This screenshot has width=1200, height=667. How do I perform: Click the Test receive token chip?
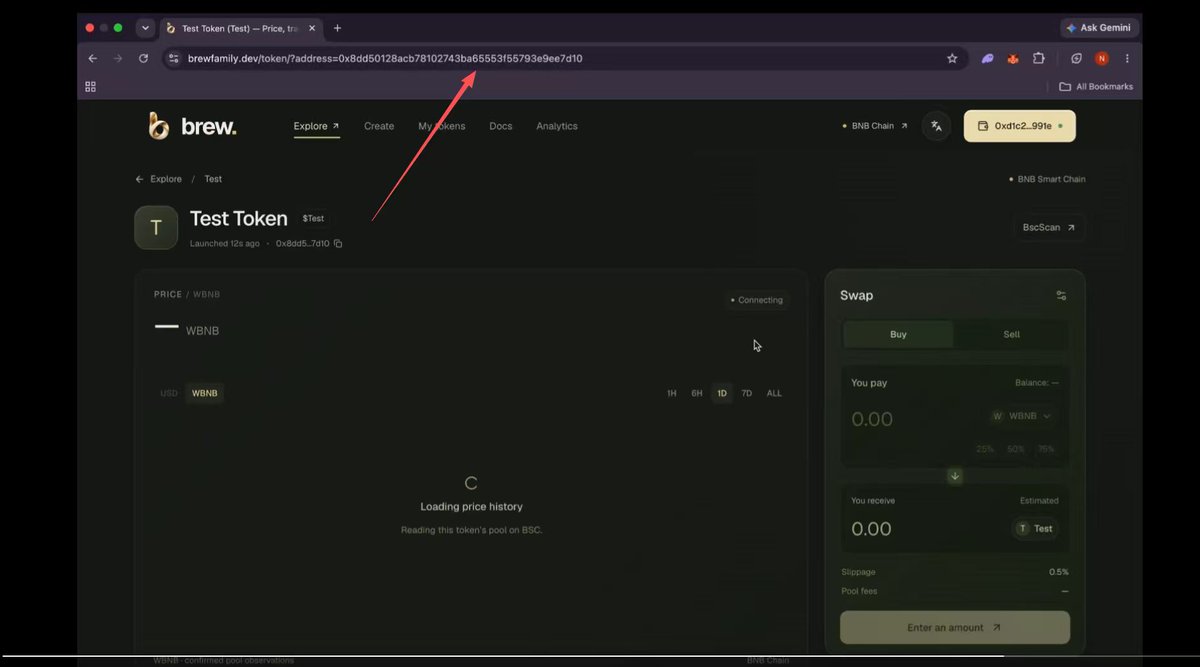1035,528
